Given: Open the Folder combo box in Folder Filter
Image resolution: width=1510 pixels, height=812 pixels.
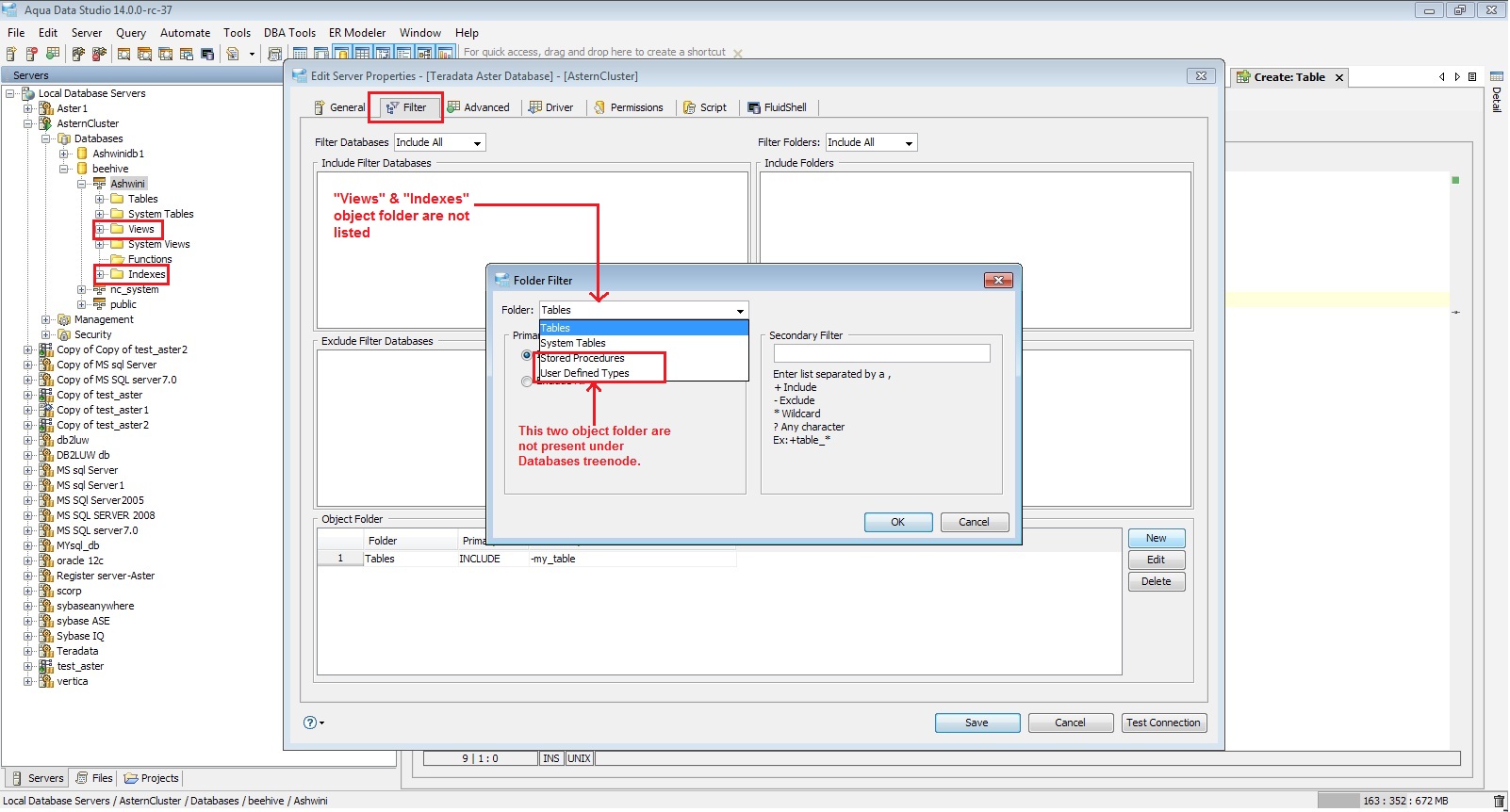Looking at the screenshot, I should pos(740,310).
